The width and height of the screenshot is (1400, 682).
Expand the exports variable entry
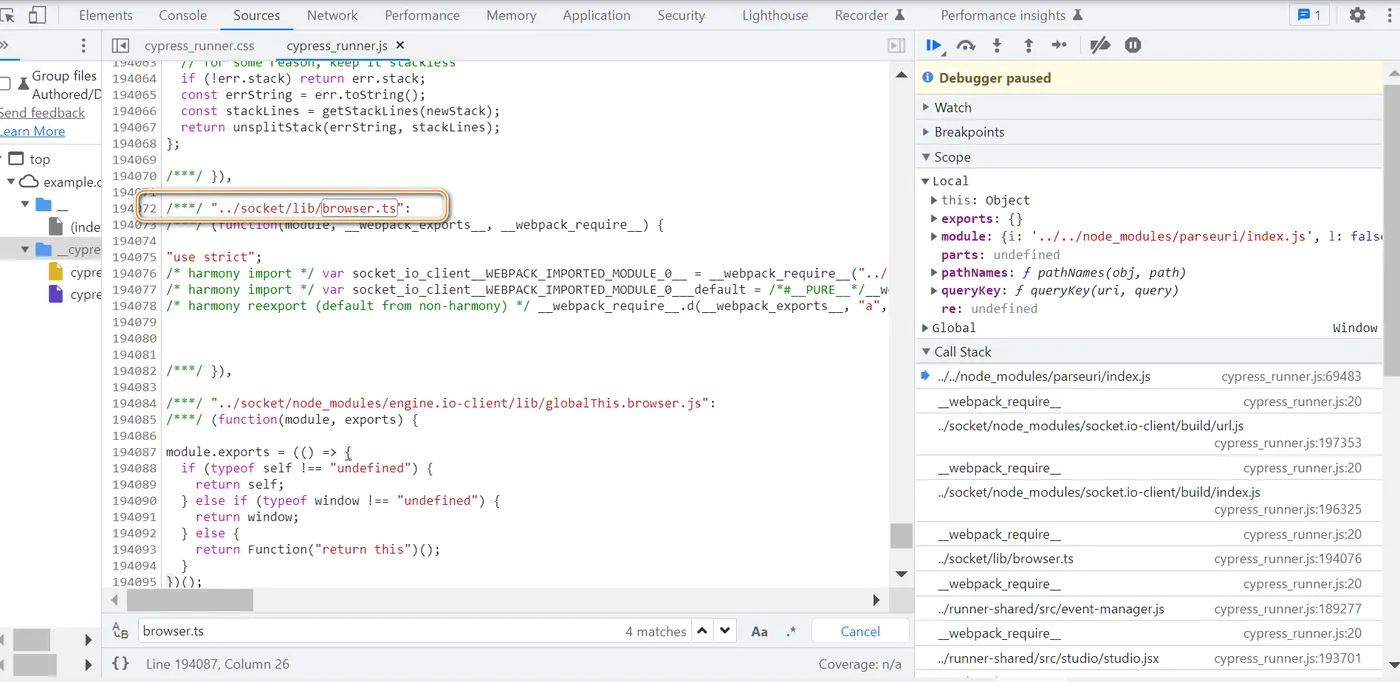click(x=935, y=219)
